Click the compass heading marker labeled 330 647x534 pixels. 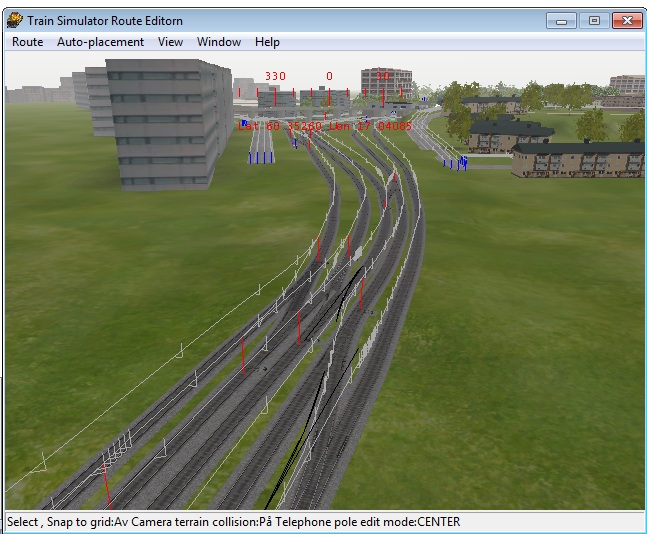[x=275, y=76]
